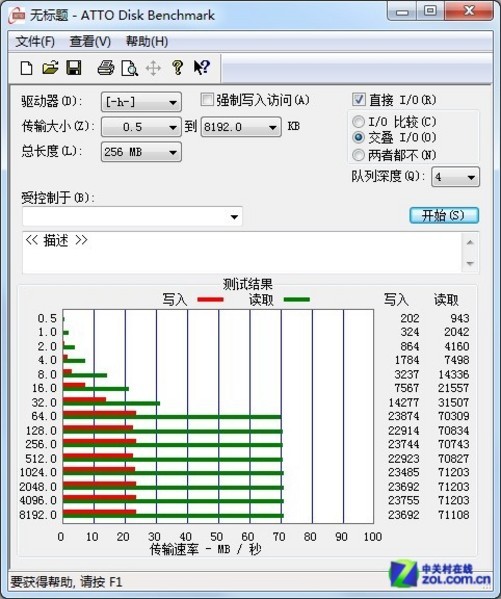Open Print Preview from the toolbar
This screenshot has width=501, height=599.
(129, 68)
